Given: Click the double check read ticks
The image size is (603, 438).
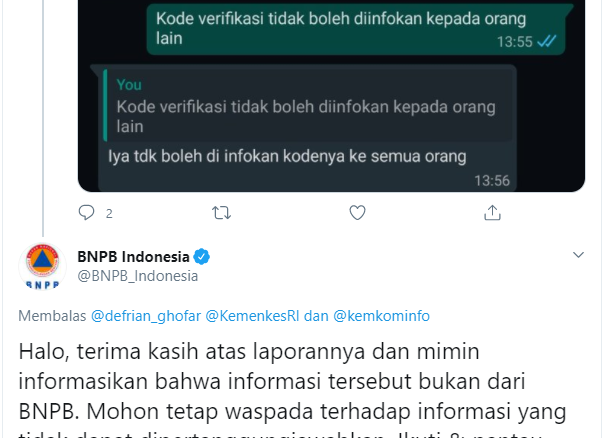Looking at the screenshot, I should click(546, 41).
